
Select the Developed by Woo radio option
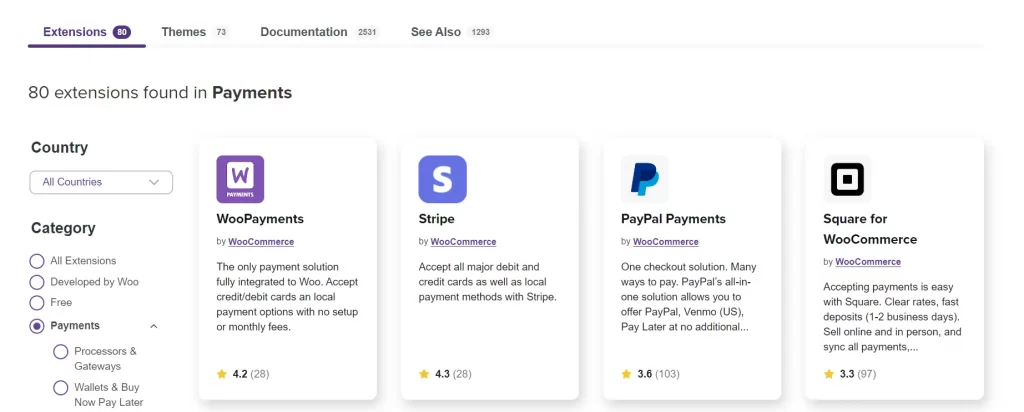pyautogui.click(x=37, y=282)
